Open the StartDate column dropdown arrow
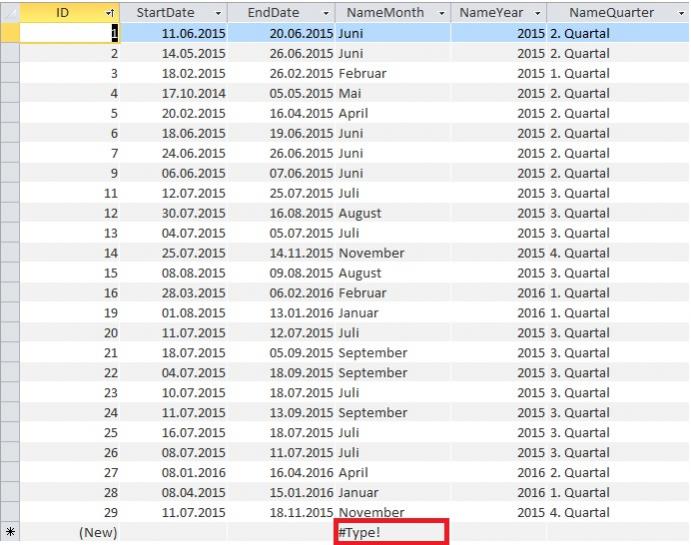 tap(218, 13)
